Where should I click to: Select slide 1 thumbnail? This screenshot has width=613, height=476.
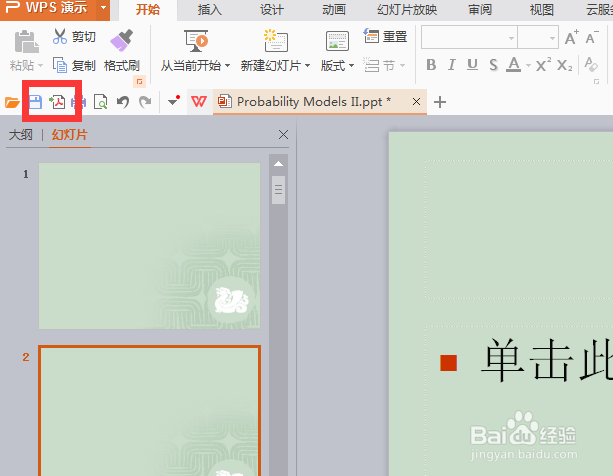tap(149, 246)
